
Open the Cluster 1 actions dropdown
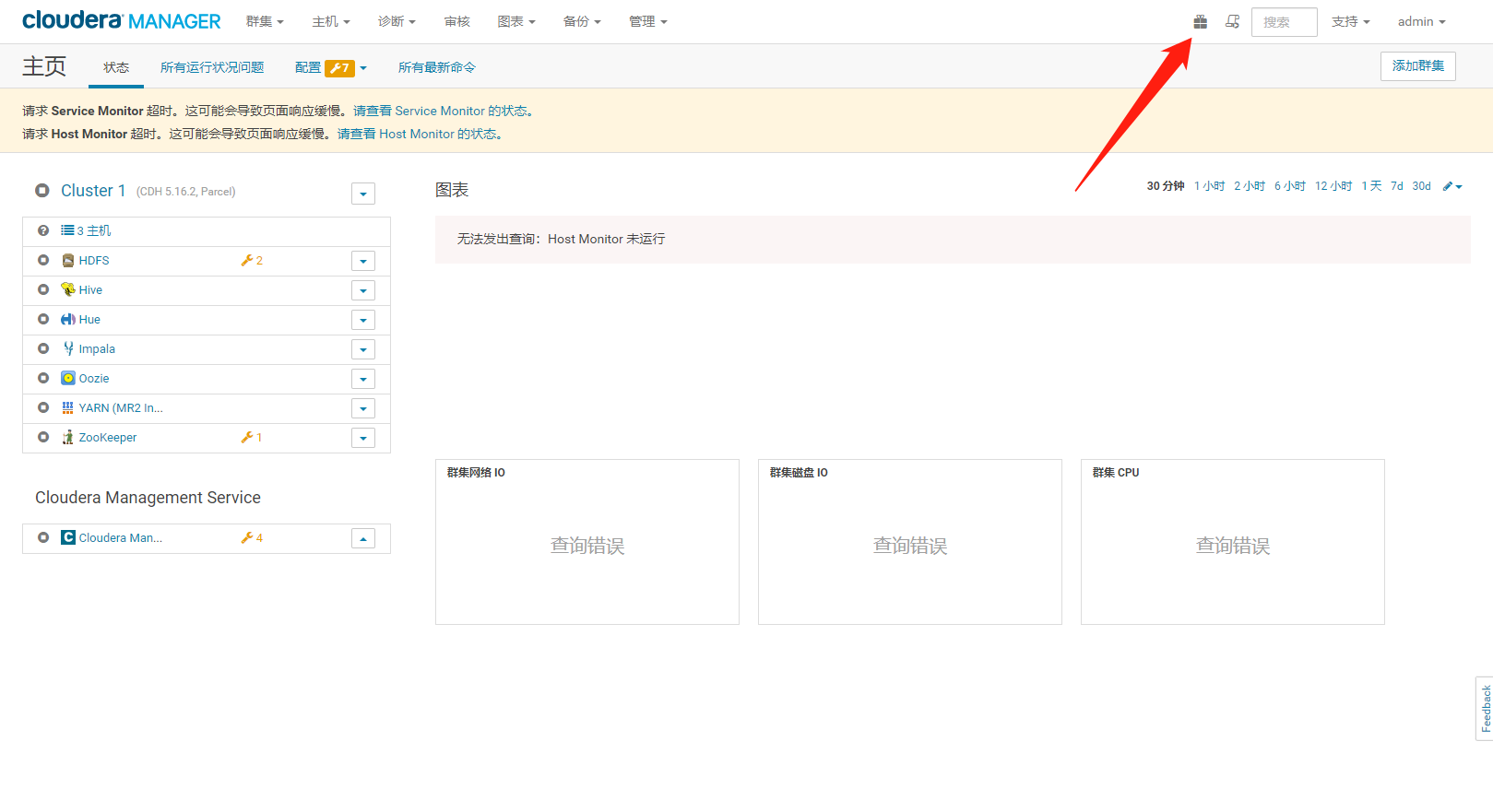click(x=363, y=194)
